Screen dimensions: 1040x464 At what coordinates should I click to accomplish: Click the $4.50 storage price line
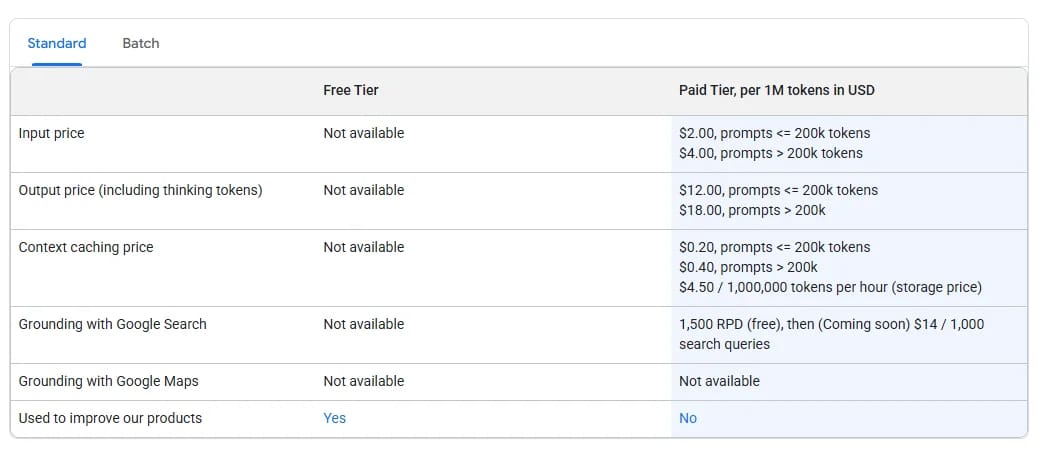(830, 287)
